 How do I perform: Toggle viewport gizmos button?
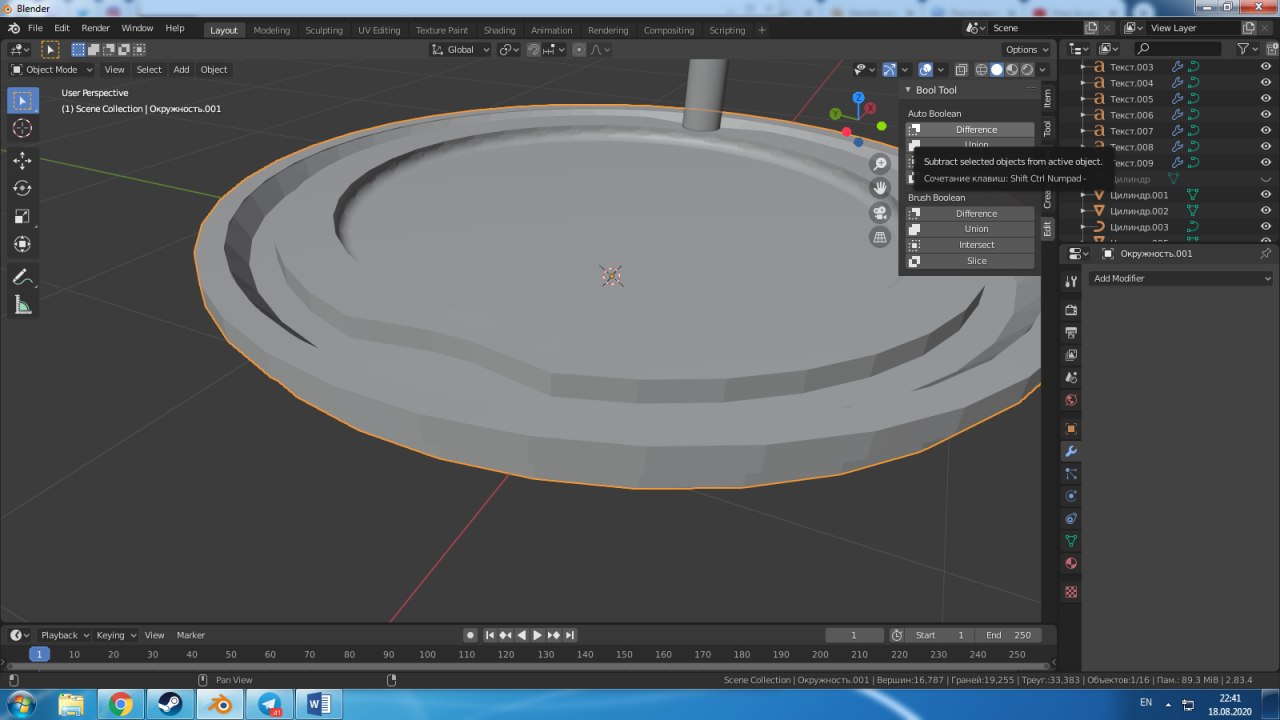point(889,70)
